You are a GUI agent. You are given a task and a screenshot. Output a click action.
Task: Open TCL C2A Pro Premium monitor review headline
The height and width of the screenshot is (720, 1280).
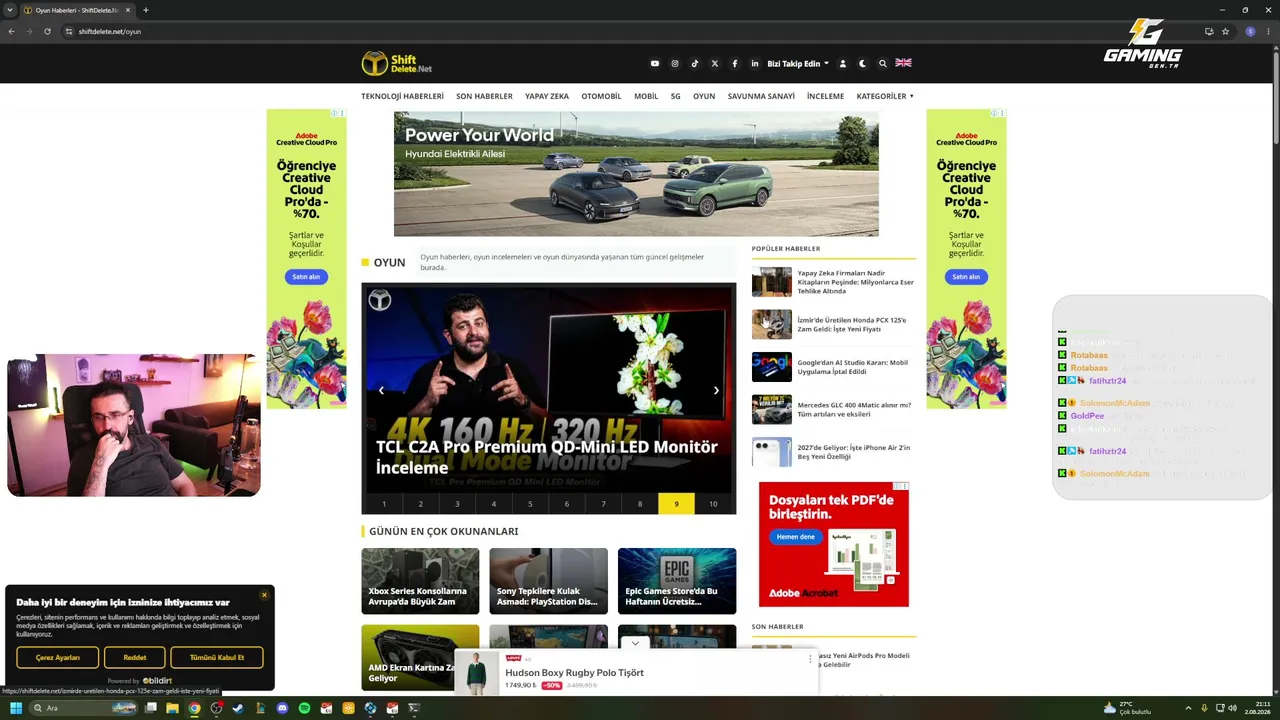coord(547,457)
